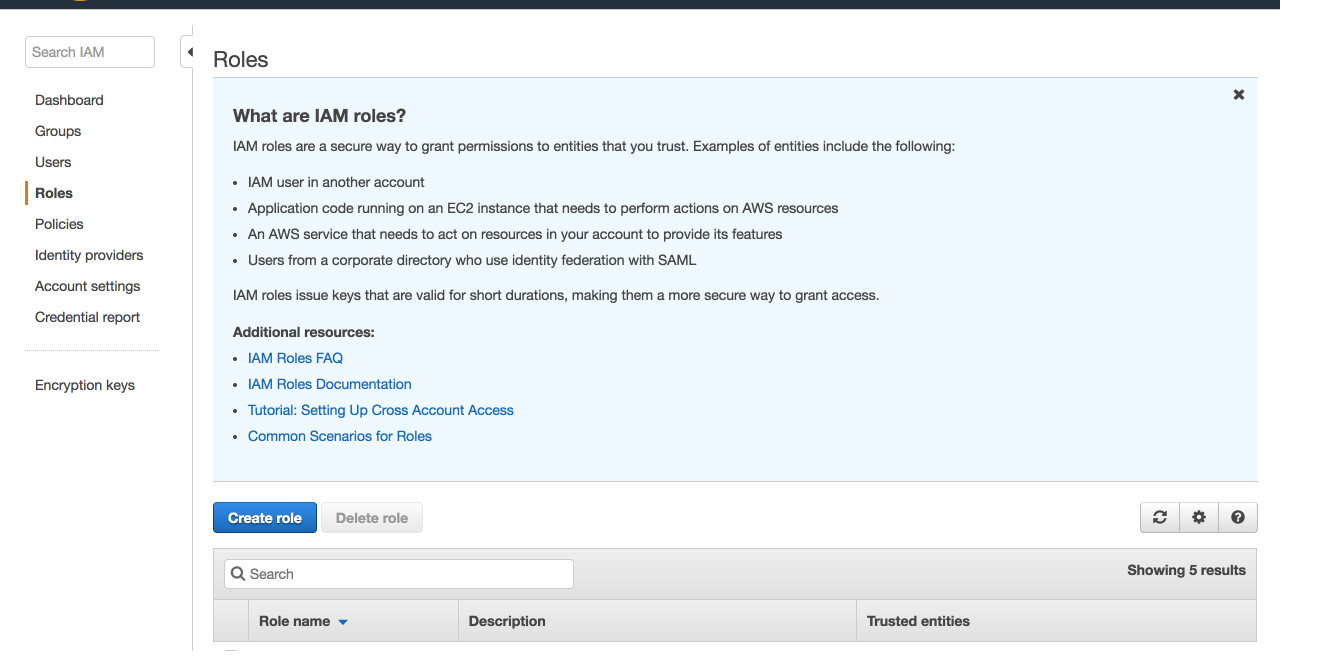Navigate to the Users section
1325x659 pixels.
53,161
